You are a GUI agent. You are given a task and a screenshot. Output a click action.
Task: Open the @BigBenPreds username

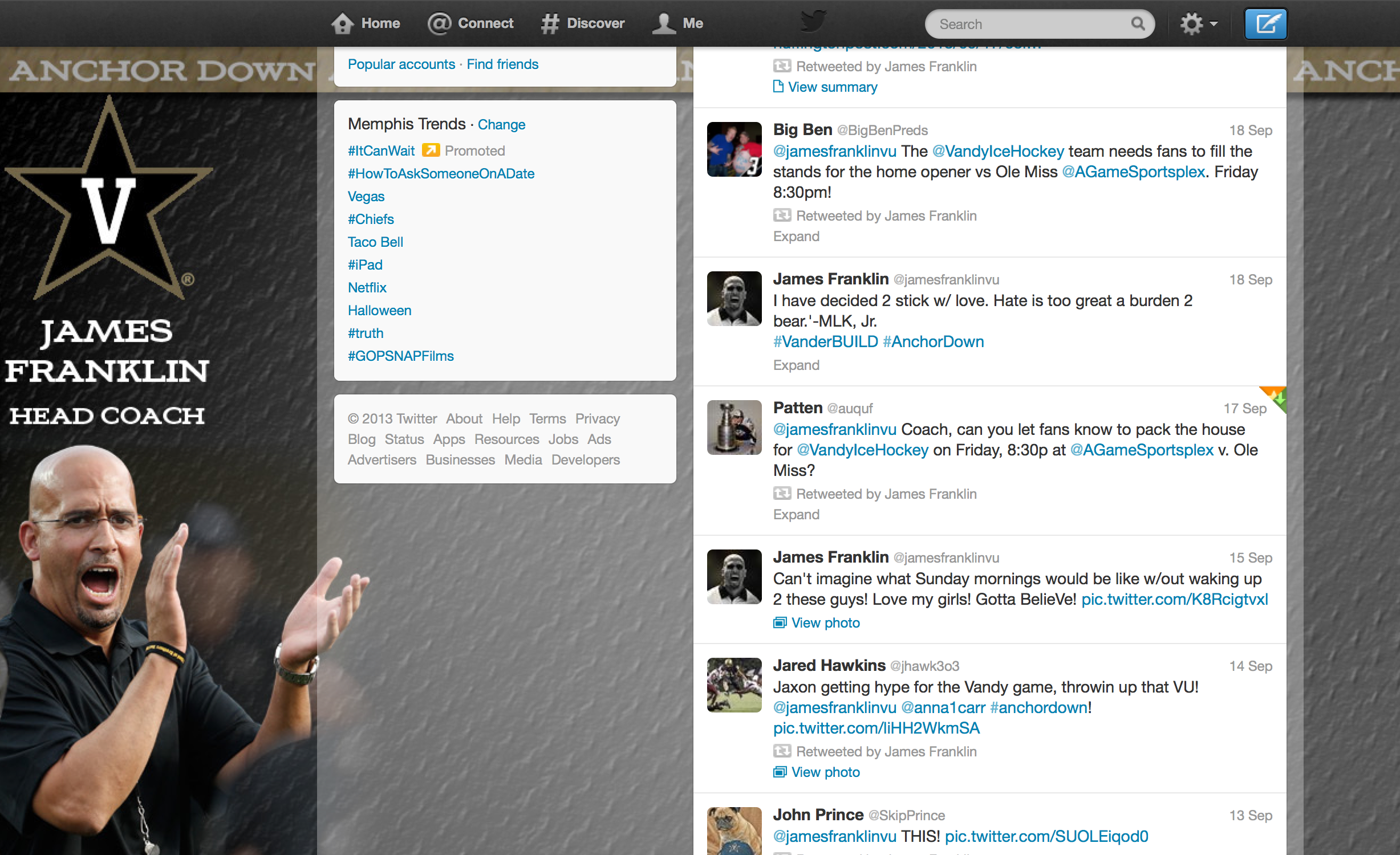click(882, 131)
